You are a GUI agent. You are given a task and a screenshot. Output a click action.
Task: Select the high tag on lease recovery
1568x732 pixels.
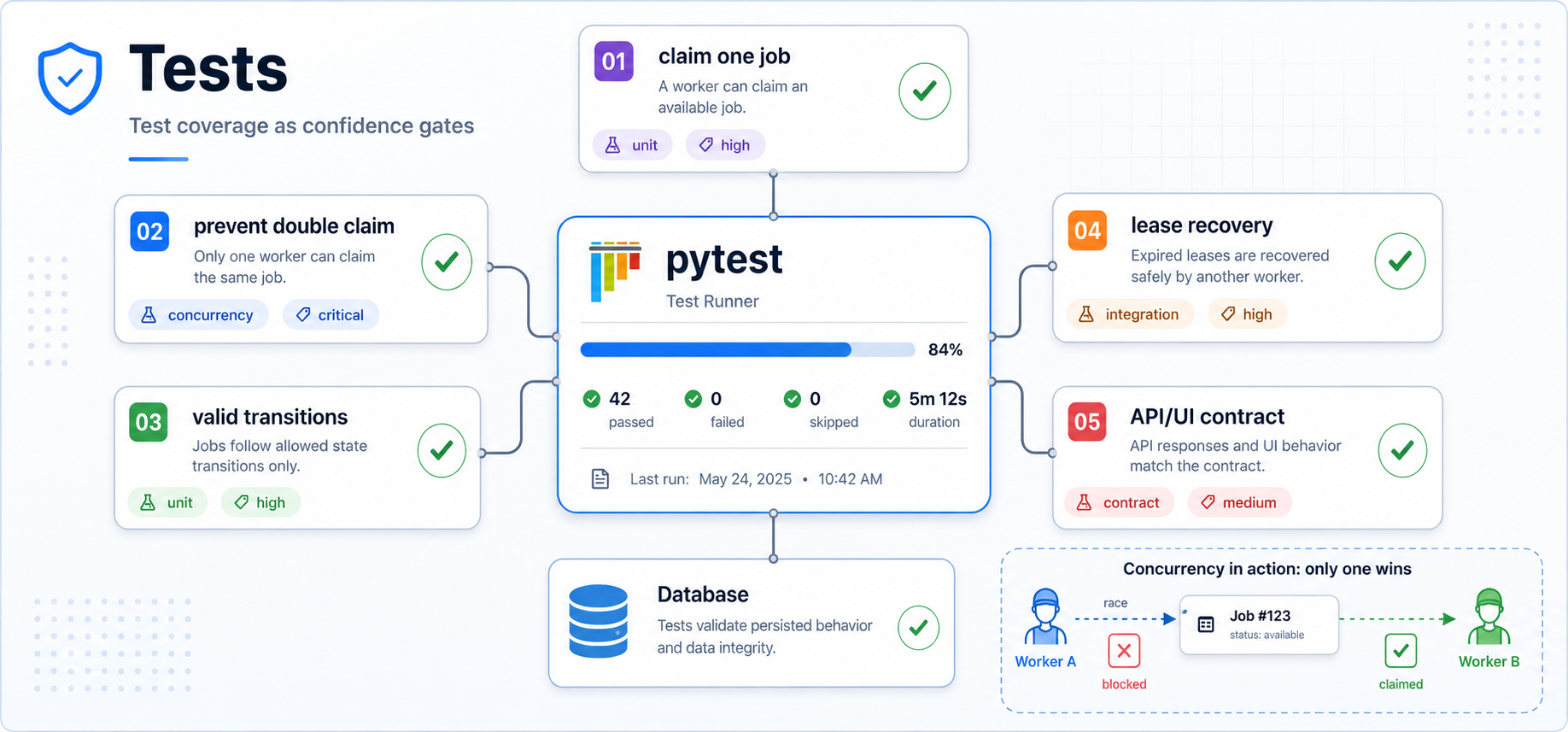(1247, 314)
